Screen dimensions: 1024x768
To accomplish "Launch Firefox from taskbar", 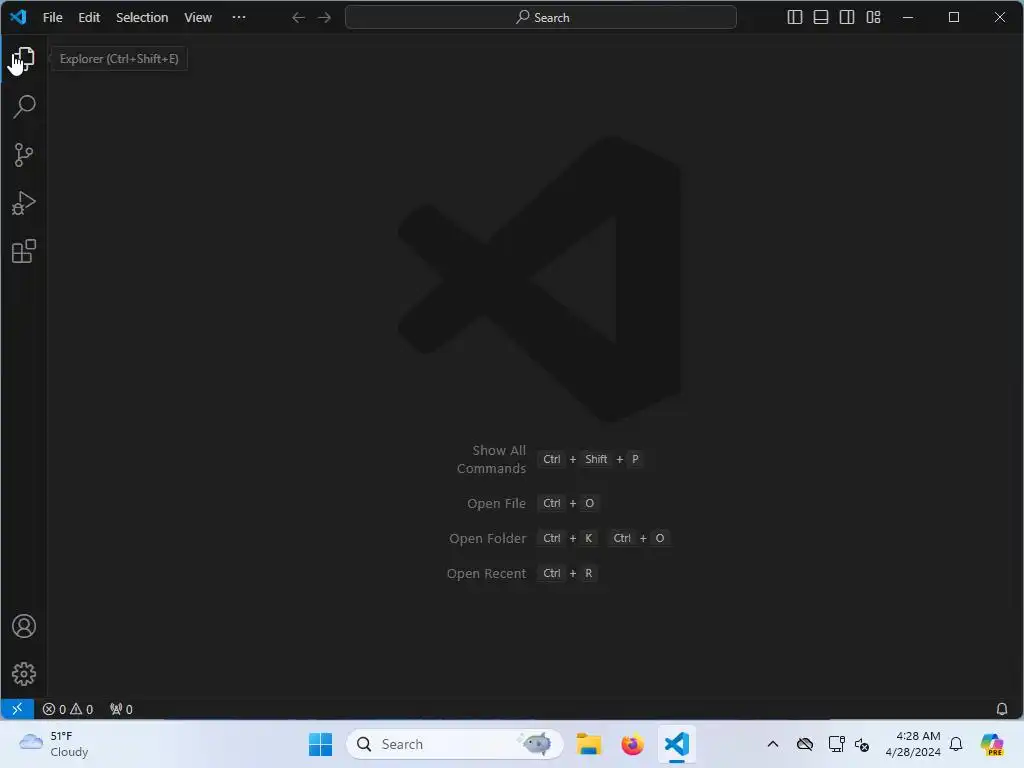I will click(632, 744).
